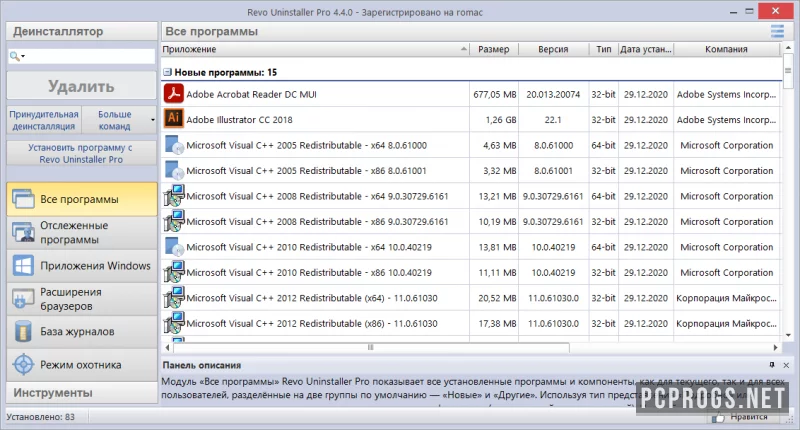Select Visual C++ 2012 Redistributable (x64) row
This screenshot has width=800, height=430.
pyautogui.click(x=471, y=298)
